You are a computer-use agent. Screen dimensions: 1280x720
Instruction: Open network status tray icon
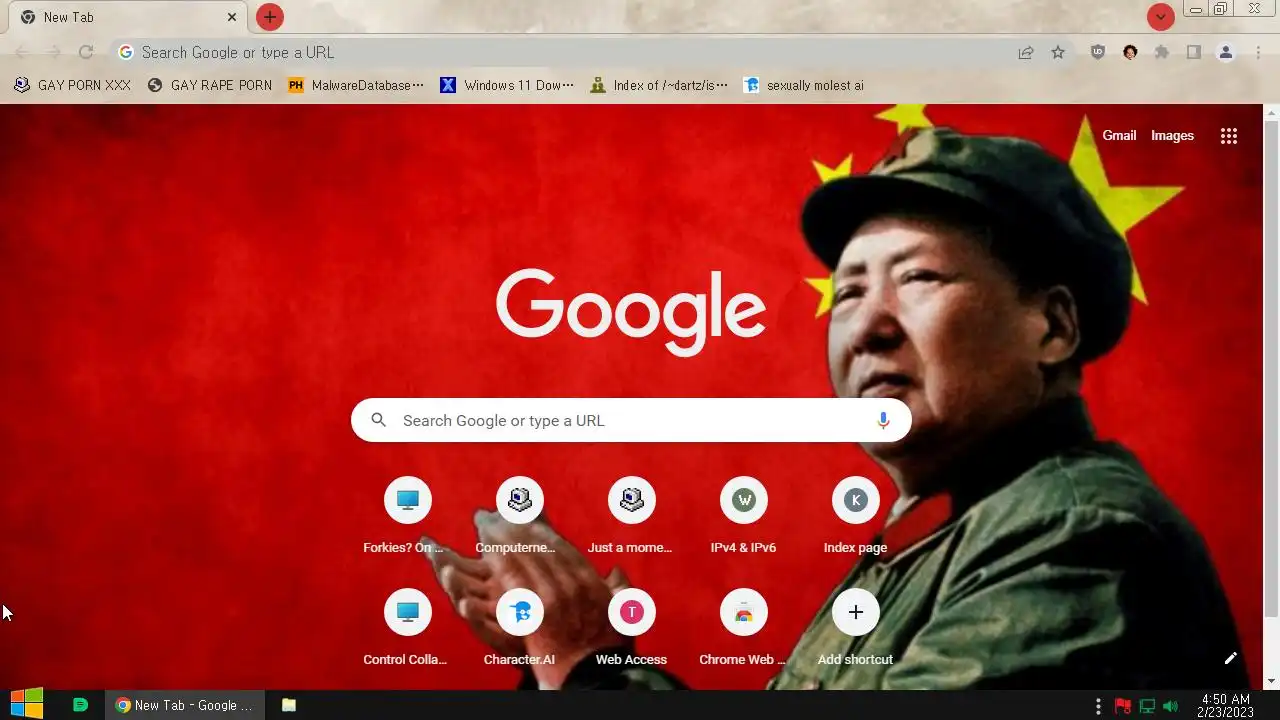pos(1147,706)
